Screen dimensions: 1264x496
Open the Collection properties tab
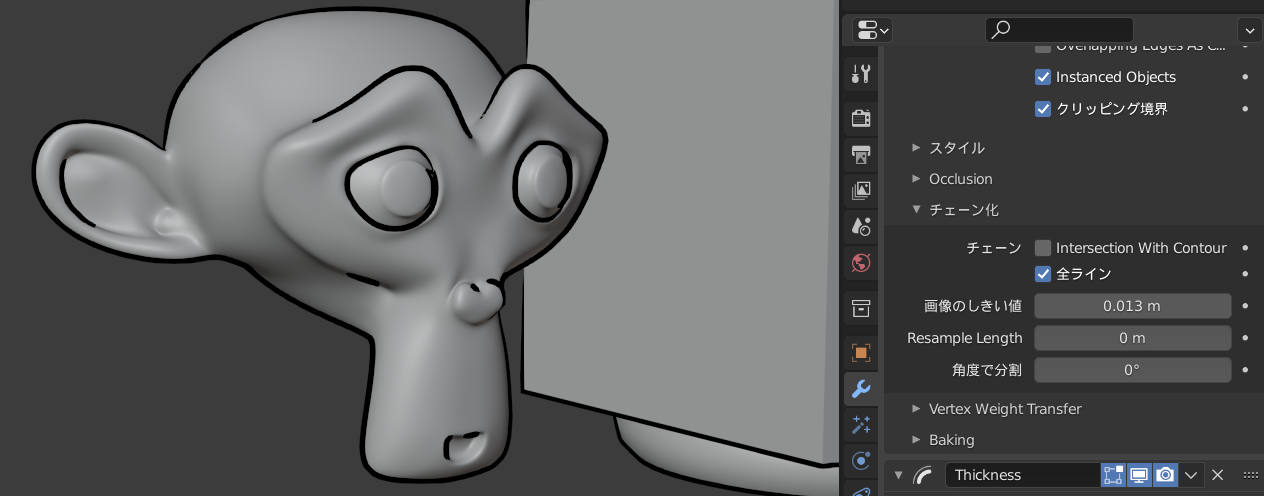(x=861, y=307)
